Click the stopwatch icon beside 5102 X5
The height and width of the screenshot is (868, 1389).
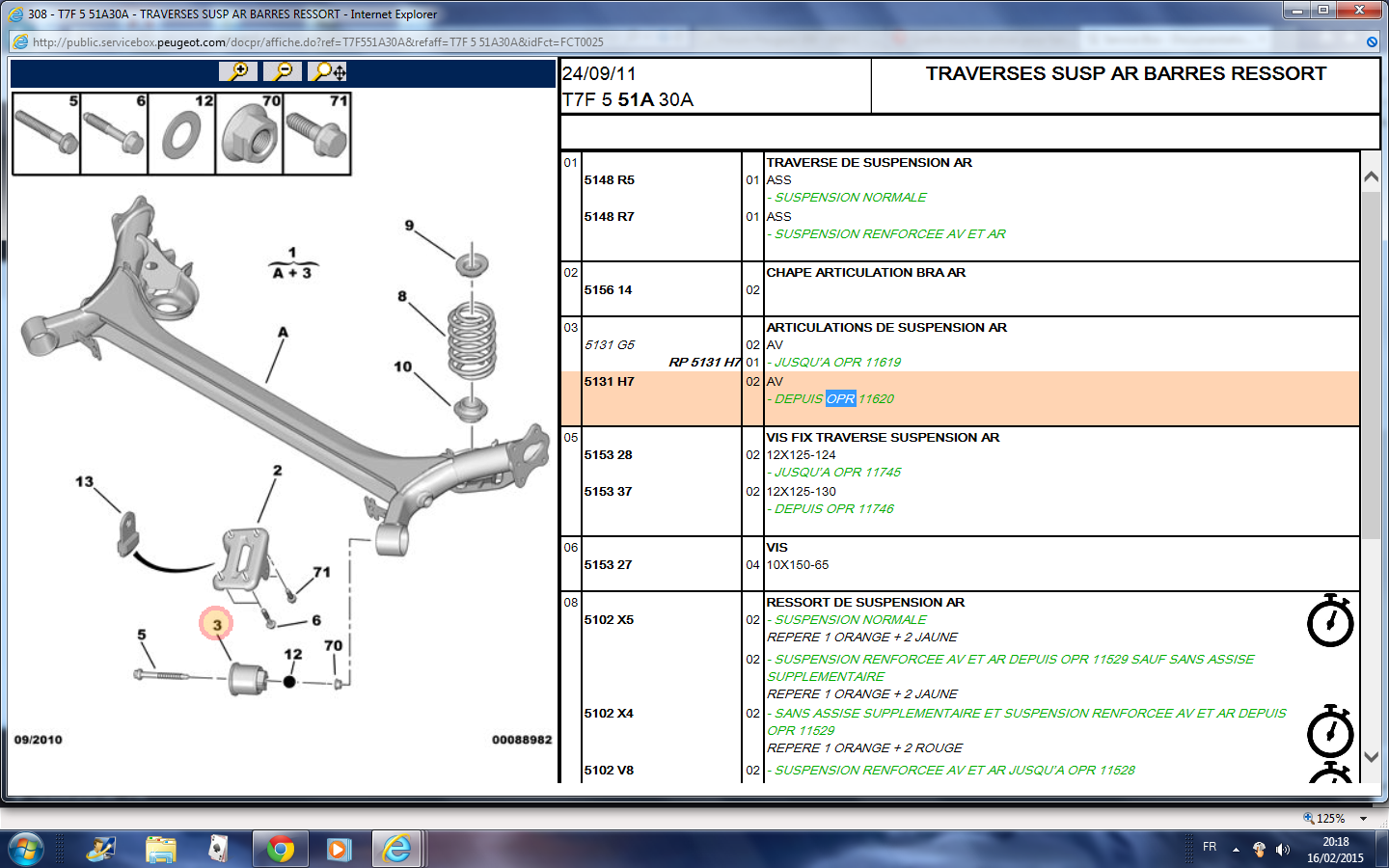[x=1330, y=621]
